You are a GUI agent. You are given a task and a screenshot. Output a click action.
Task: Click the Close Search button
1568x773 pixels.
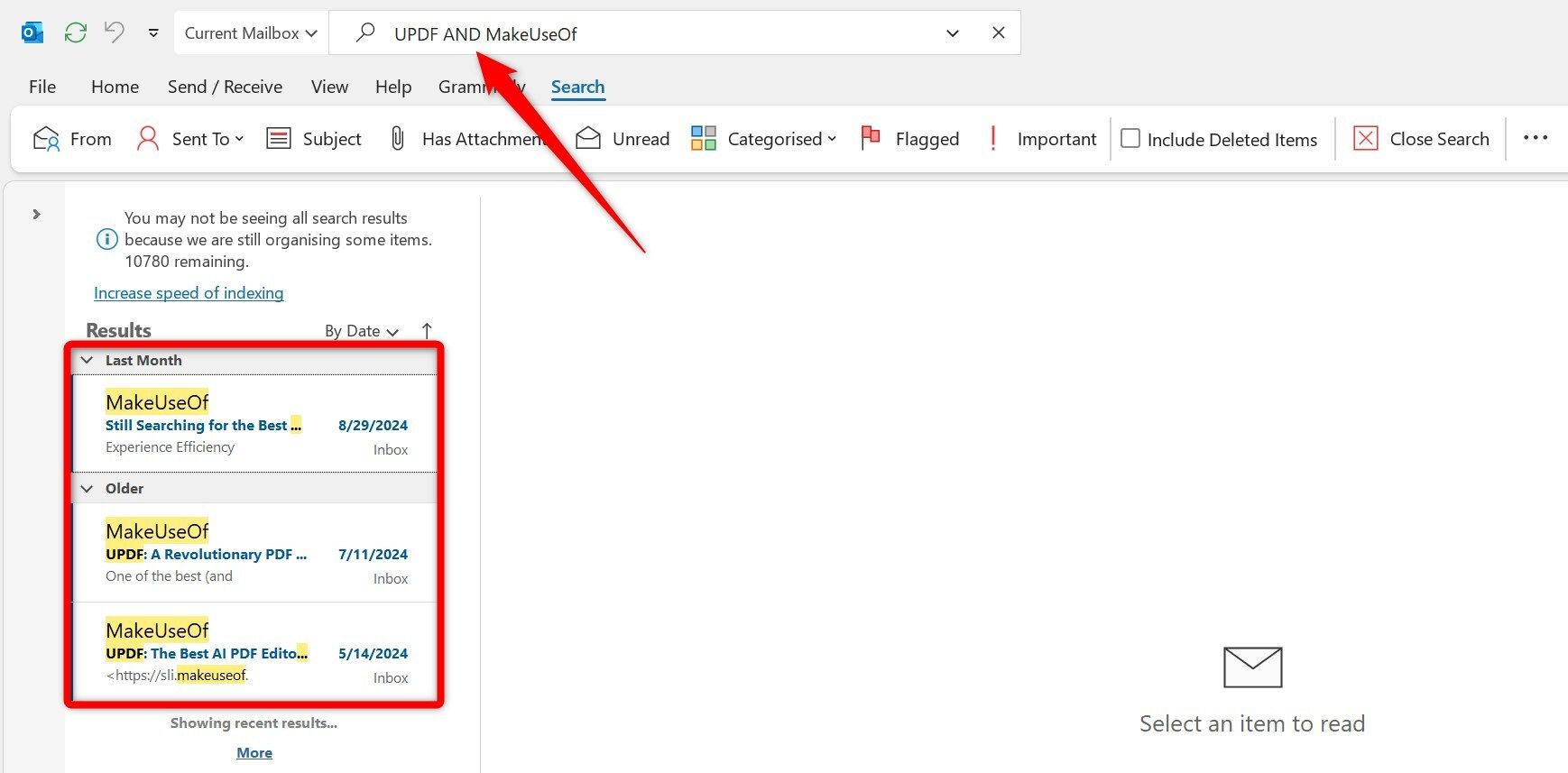1421,139
